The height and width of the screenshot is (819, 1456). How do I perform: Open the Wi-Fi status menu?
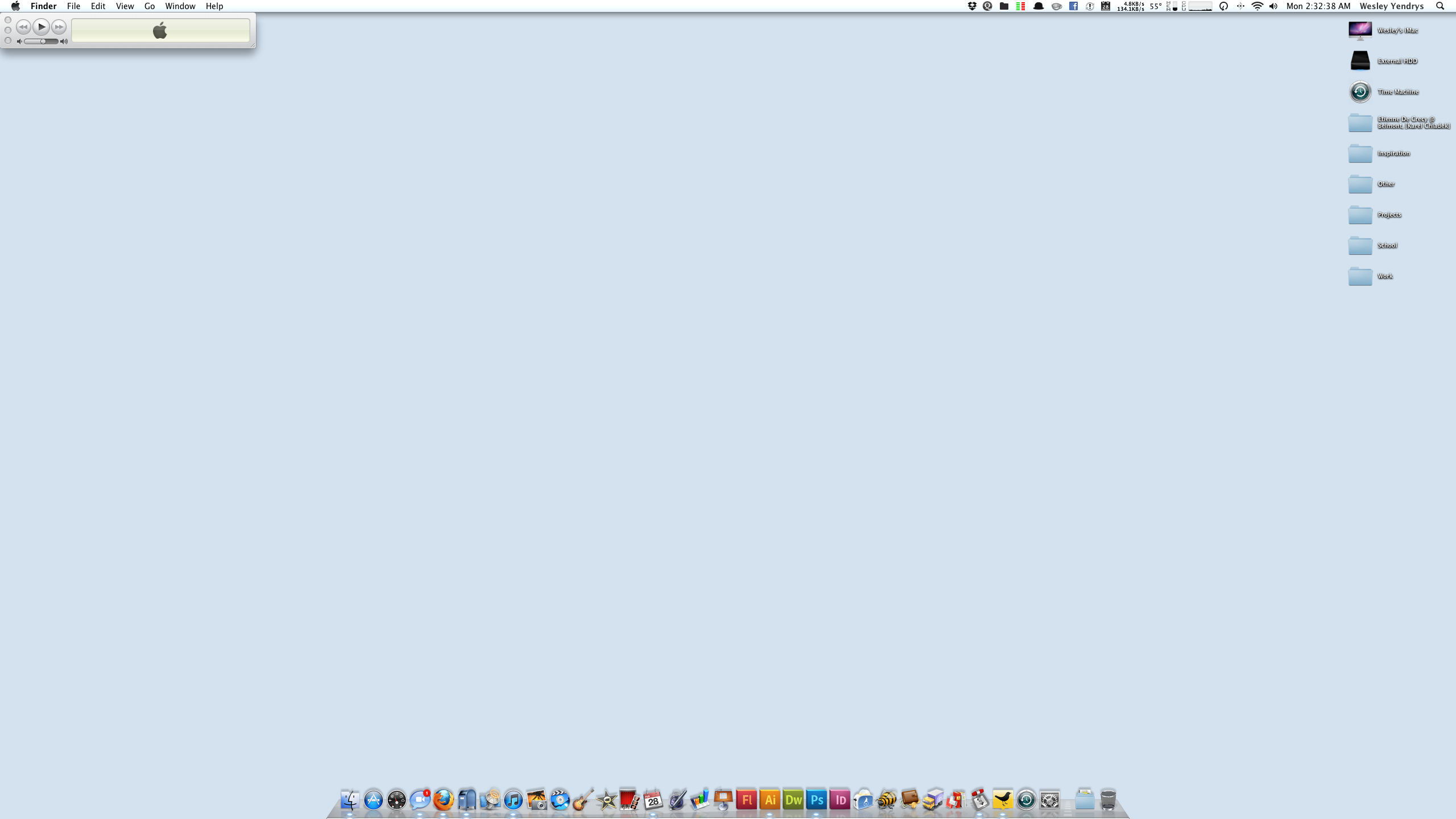1258,6
